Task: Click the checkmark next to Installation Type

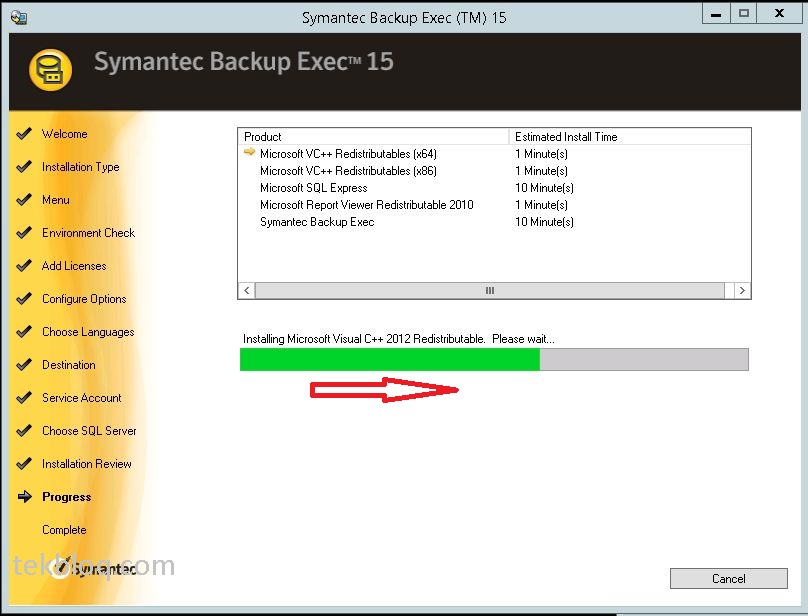Action: (24, 167)
